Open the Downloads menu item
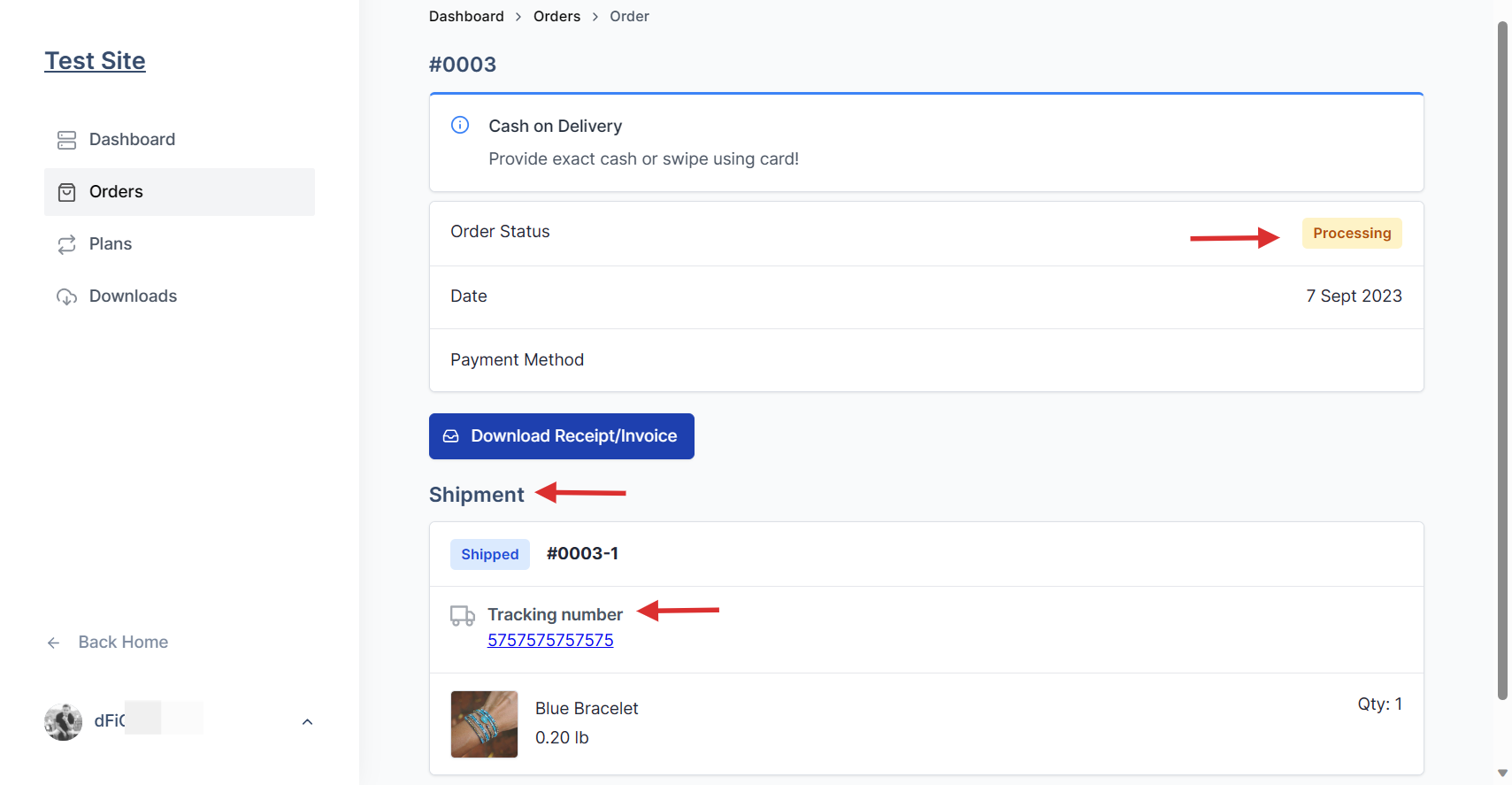Image resolution: width=1512 pixels, height=785 pixels. pyautogui.click(x=133, y=296)
